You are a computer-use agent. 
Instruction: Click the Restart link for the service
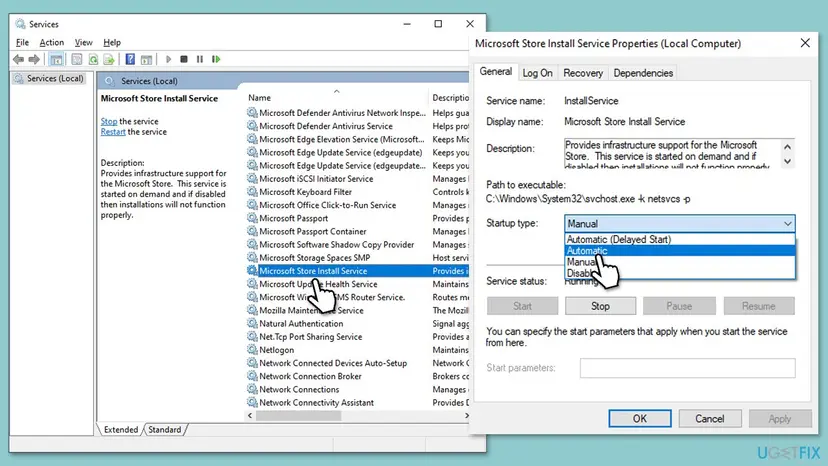(113, 132)
